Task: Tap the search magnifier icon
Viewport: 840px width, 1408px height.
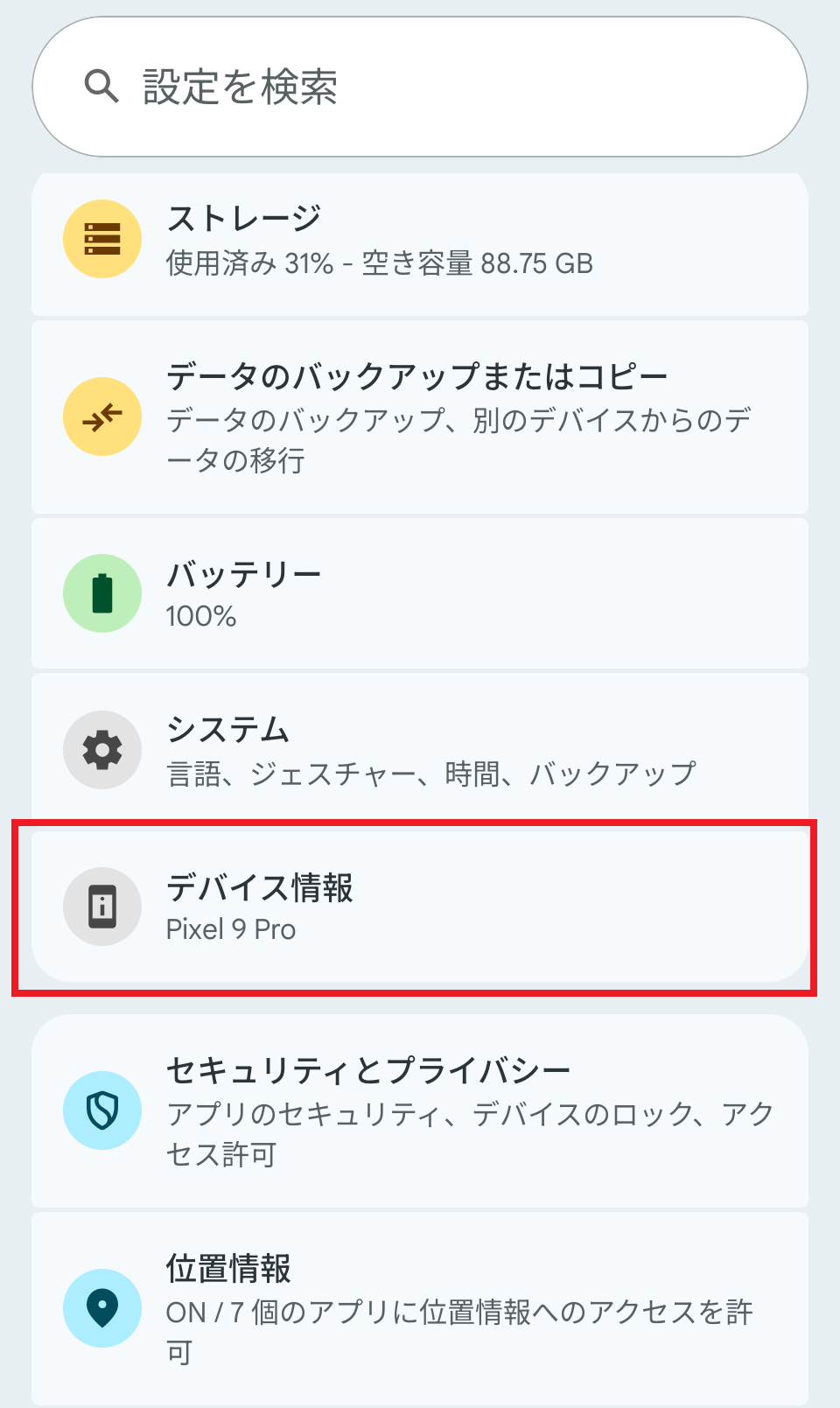Action: (101, 87)
